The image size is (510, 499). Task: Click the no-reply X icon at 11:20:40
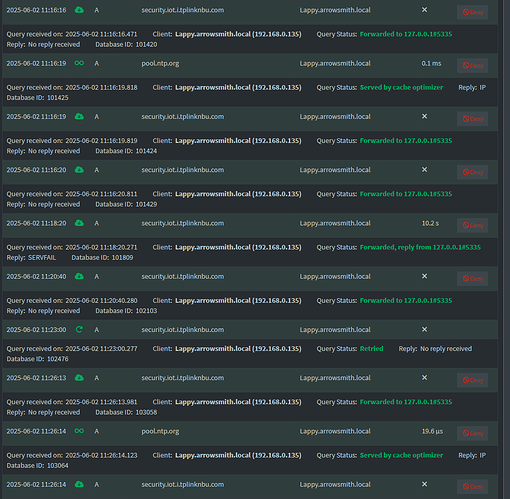coord(424,276)
